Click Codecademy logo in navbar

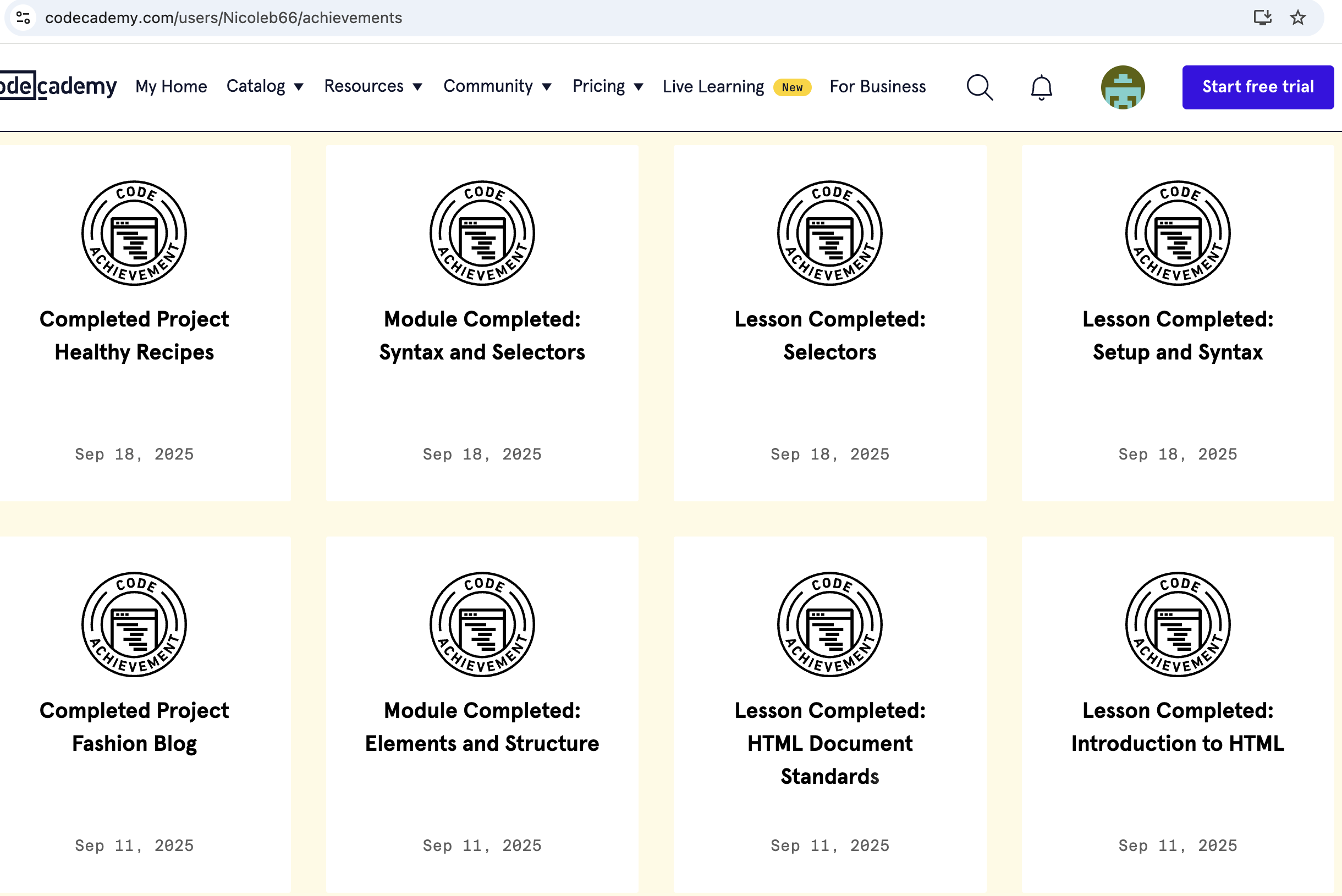(x=57, y=86)
